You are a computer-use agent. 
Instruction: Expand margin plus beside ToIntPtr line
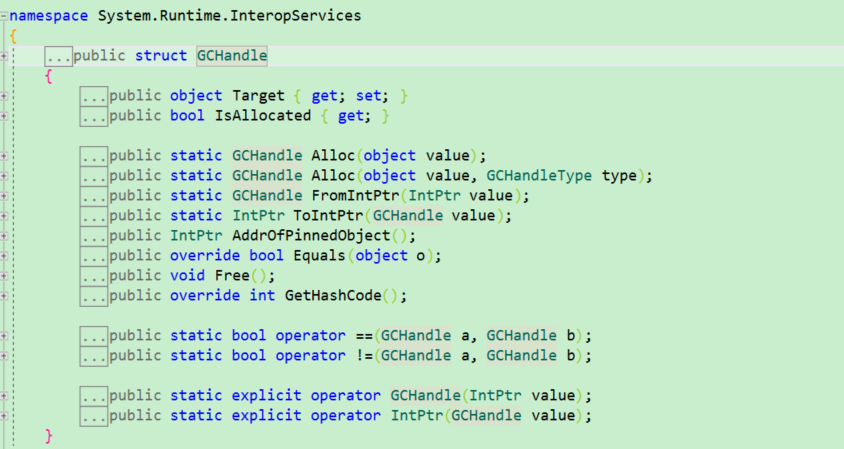3,216
